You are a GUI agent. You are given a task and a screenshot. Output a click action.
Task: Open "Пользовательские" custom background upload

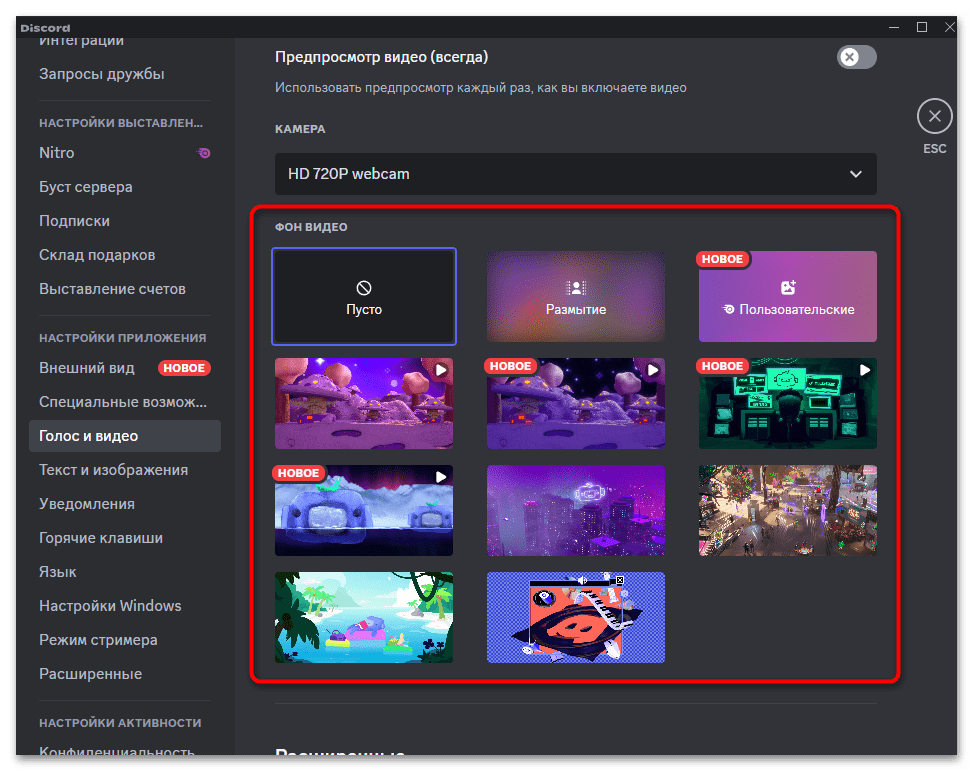(787, 296)
